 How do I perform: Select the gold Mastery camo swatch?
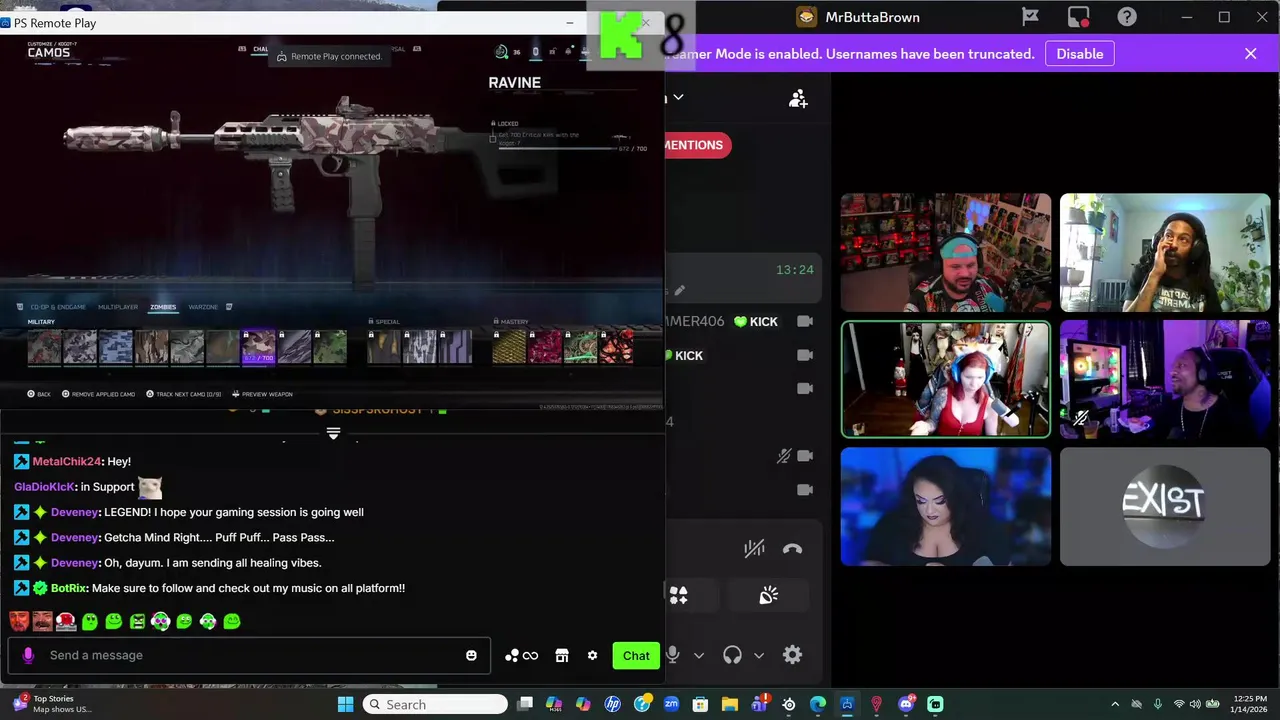[x=509, y=347]
